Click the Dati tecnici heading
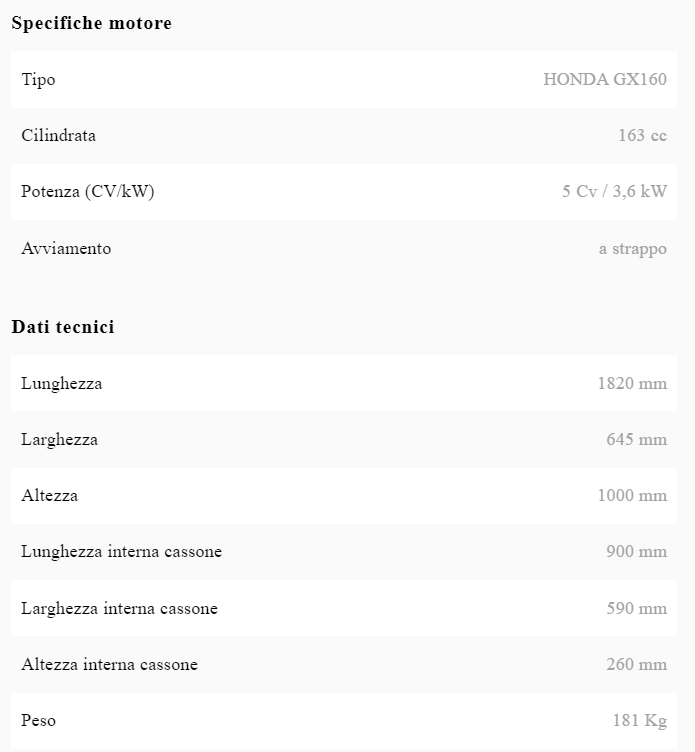Screen dimensions: 695x752 pos(63,327)
